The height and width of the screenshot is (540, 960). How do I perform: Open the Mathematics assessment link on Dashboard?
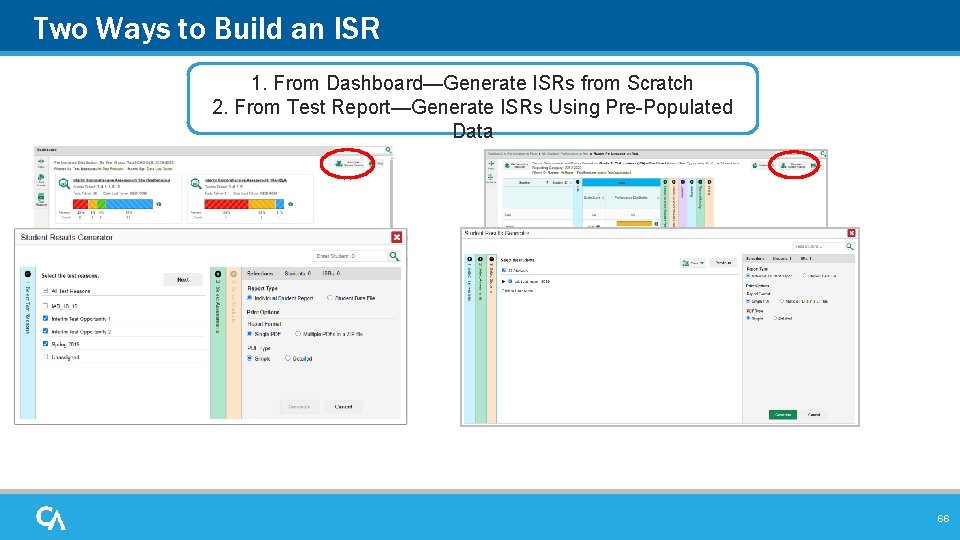(121, 180)
